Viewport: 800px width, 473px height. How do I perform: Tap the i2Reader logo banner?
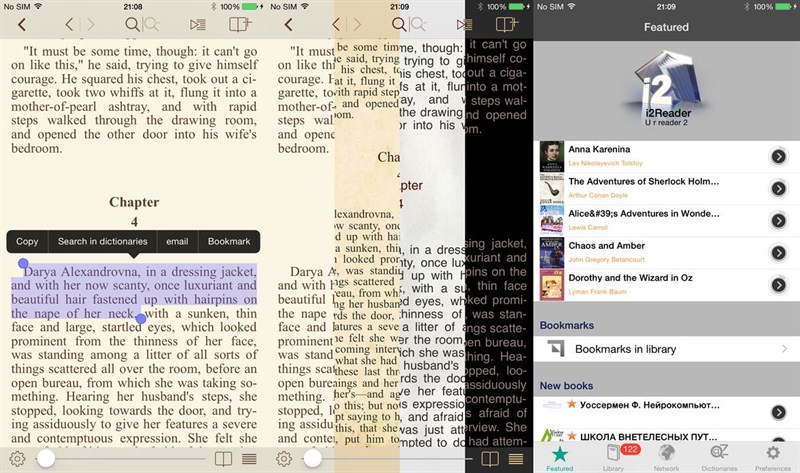(667, 89)
